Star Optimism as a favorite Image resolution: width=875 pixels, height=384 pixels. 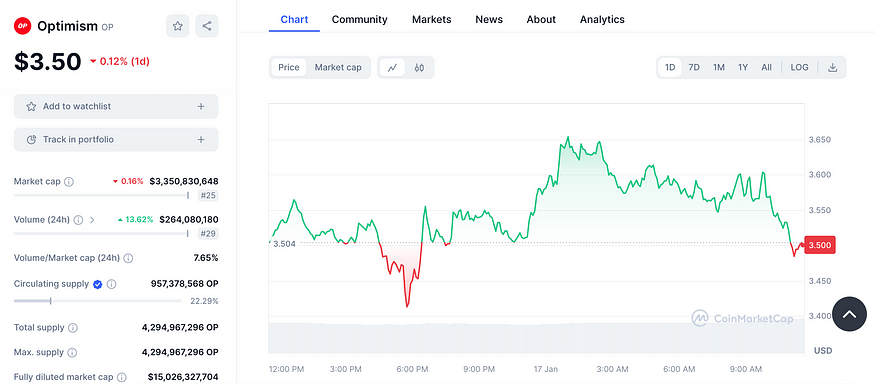(177, 26)
